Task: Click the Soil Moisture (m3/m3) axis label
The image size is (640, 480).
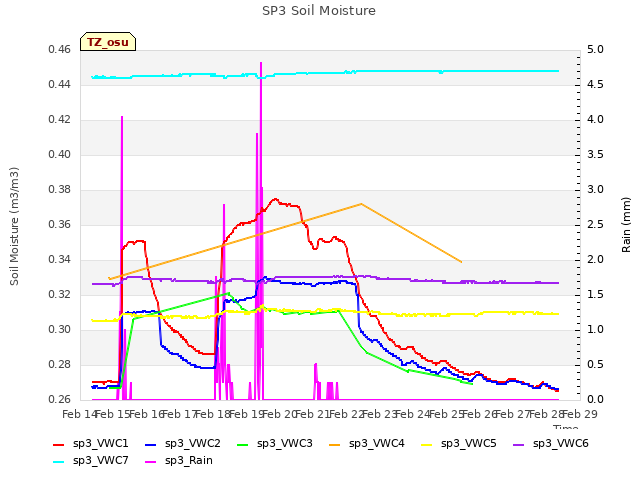Action: click(x=14, y=226)
